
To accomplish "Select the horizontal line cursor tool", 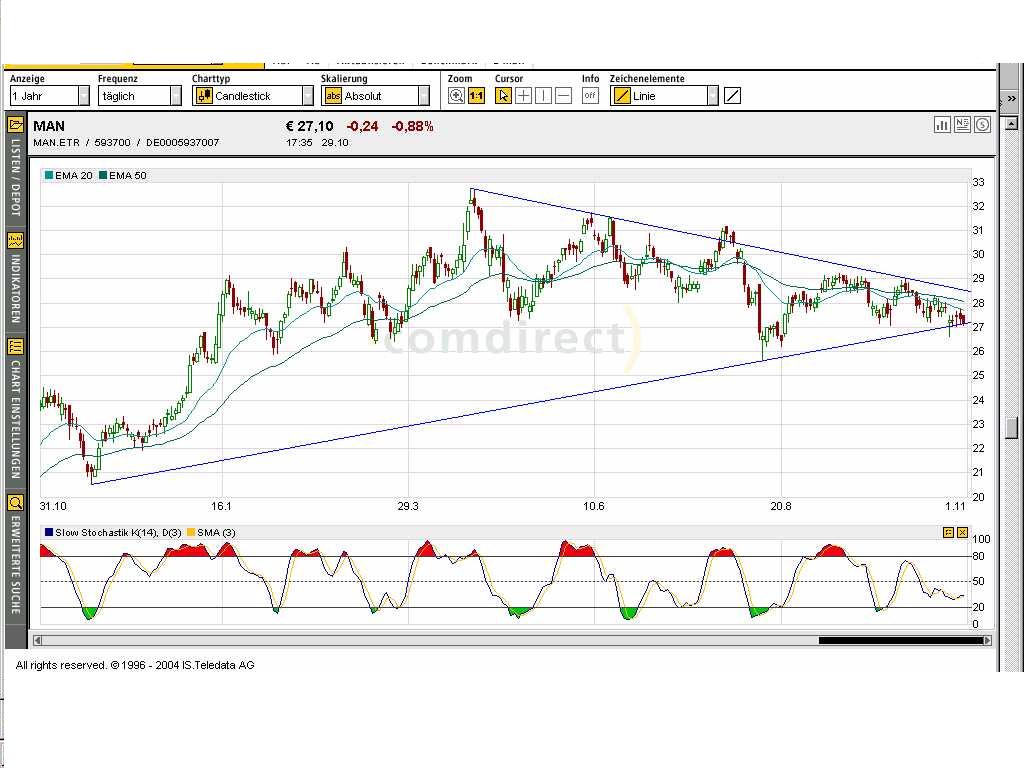I will pos(564,96).
